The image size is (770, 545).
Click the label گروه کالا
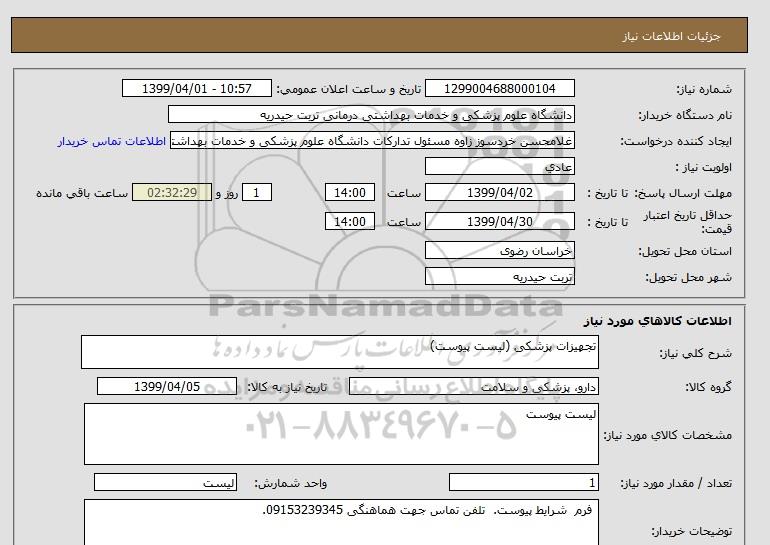click(x=708, y=387)
